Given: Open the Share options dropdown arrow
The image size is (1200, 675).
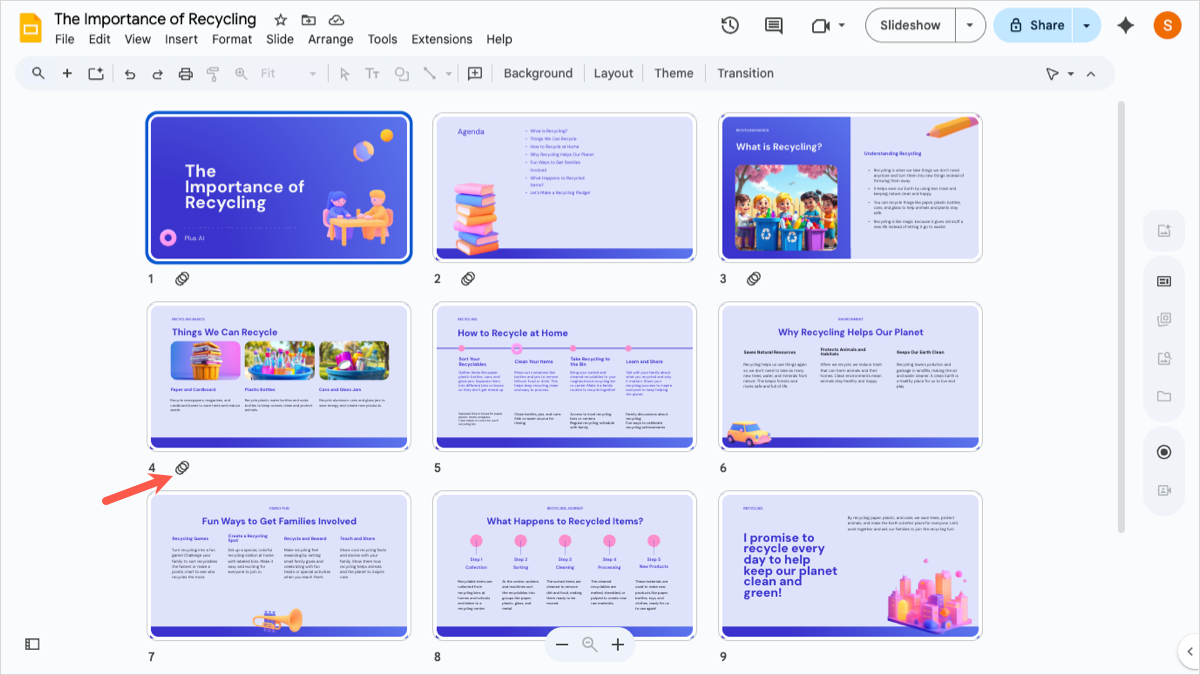Looking at the screenshot, I should pyautogui.click(x=1086, y=25).
